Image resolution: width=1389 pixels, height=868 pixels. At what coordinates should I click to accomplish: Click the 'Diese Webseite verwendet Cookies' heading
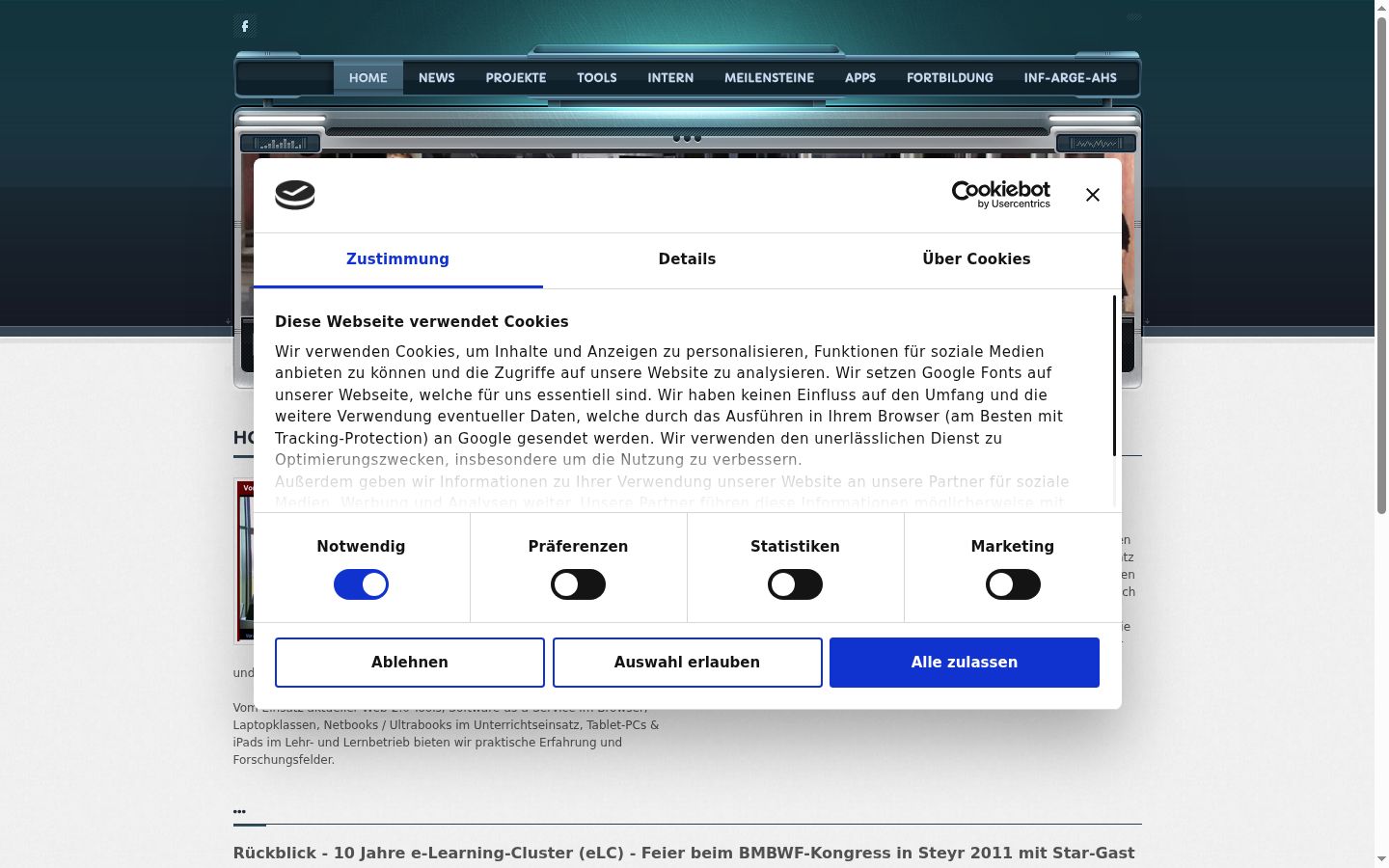point(422,322)
